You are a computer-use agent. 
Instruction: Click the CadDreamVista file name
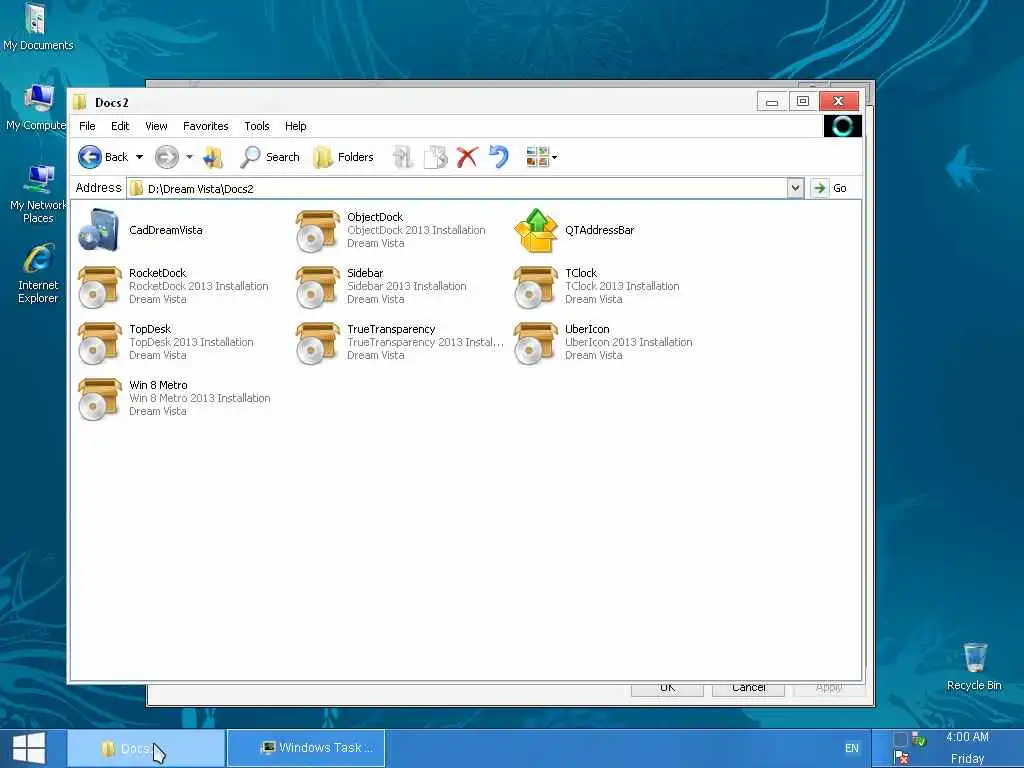click(166, 230)
